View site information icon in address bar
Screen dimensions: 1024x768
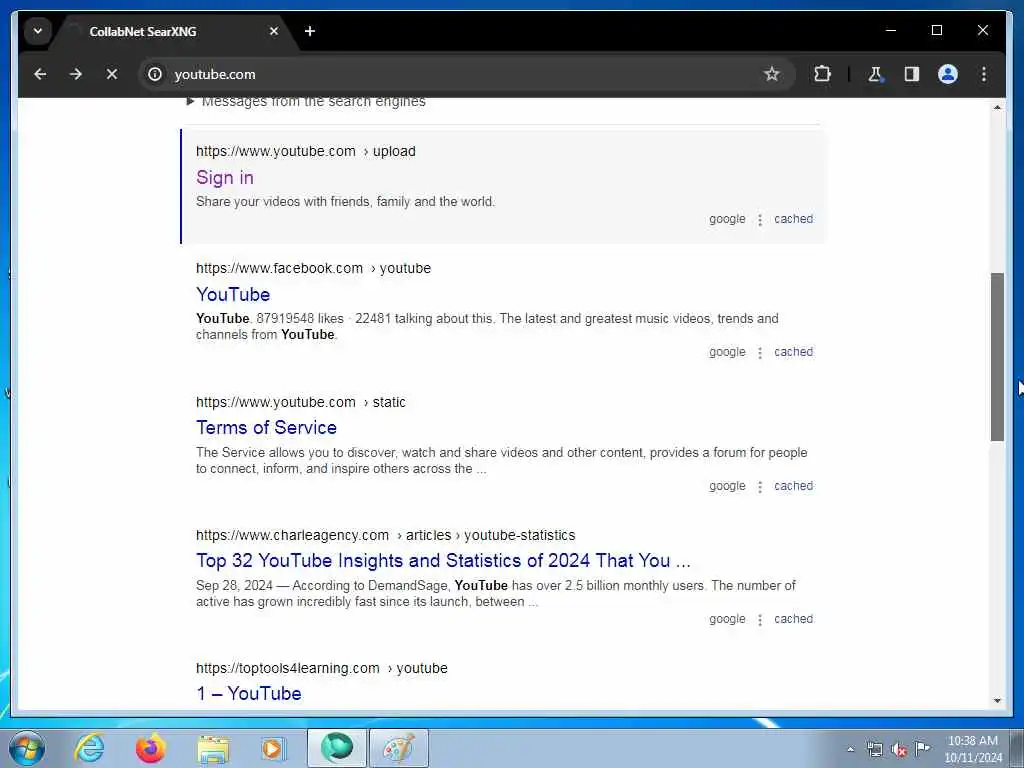155,74
